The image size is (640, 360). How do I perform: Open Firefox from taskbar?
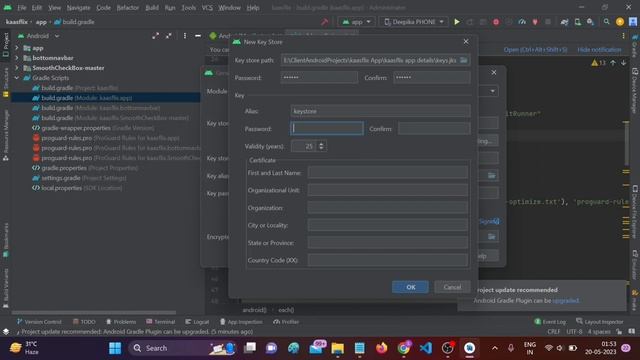click(x=382, y=348)
